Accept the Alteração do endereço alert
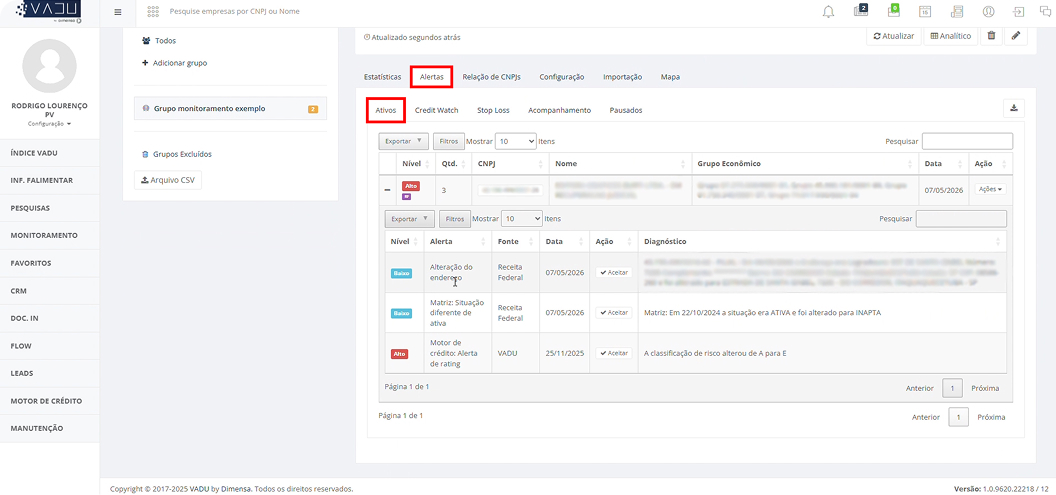 pyautogui.click(x=614, y=273)
